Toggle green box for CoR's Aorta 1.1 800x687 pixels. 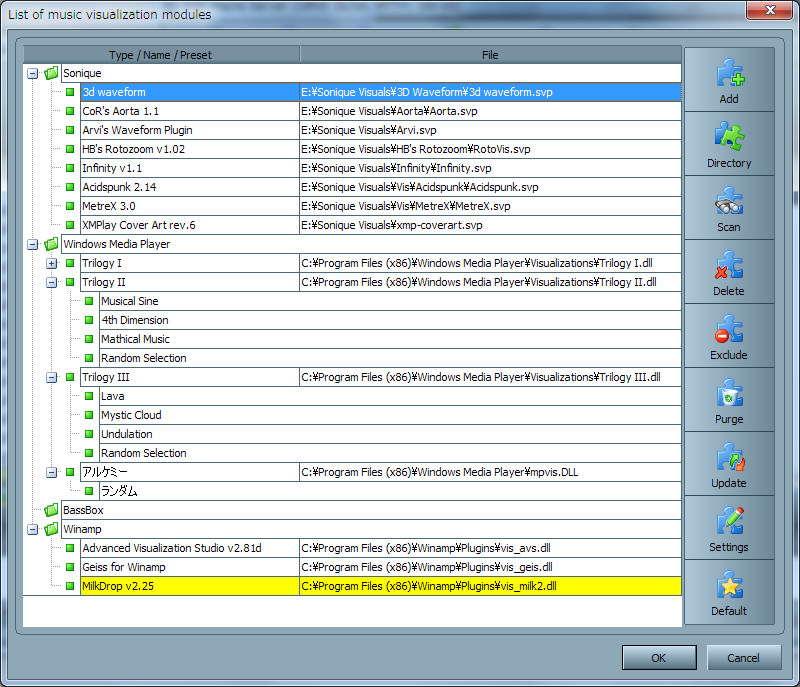[70, 111]
